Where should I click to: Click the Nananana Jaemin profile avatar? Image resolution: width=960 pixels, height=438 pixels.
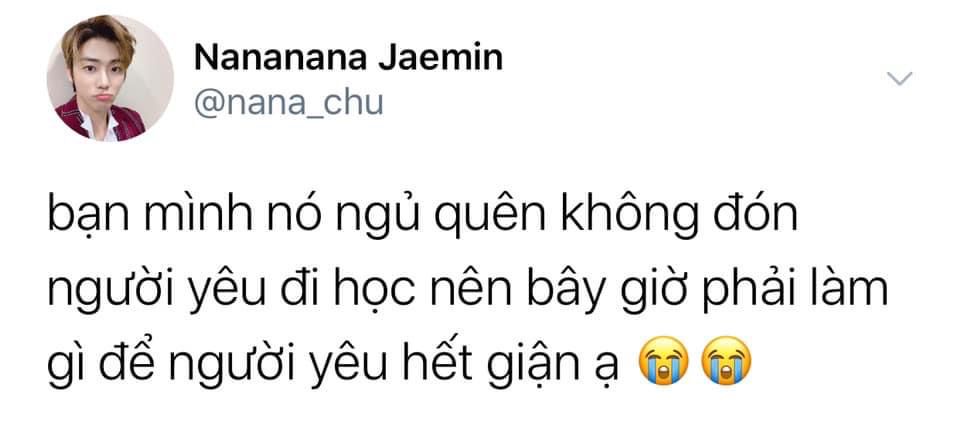point(110,78)
